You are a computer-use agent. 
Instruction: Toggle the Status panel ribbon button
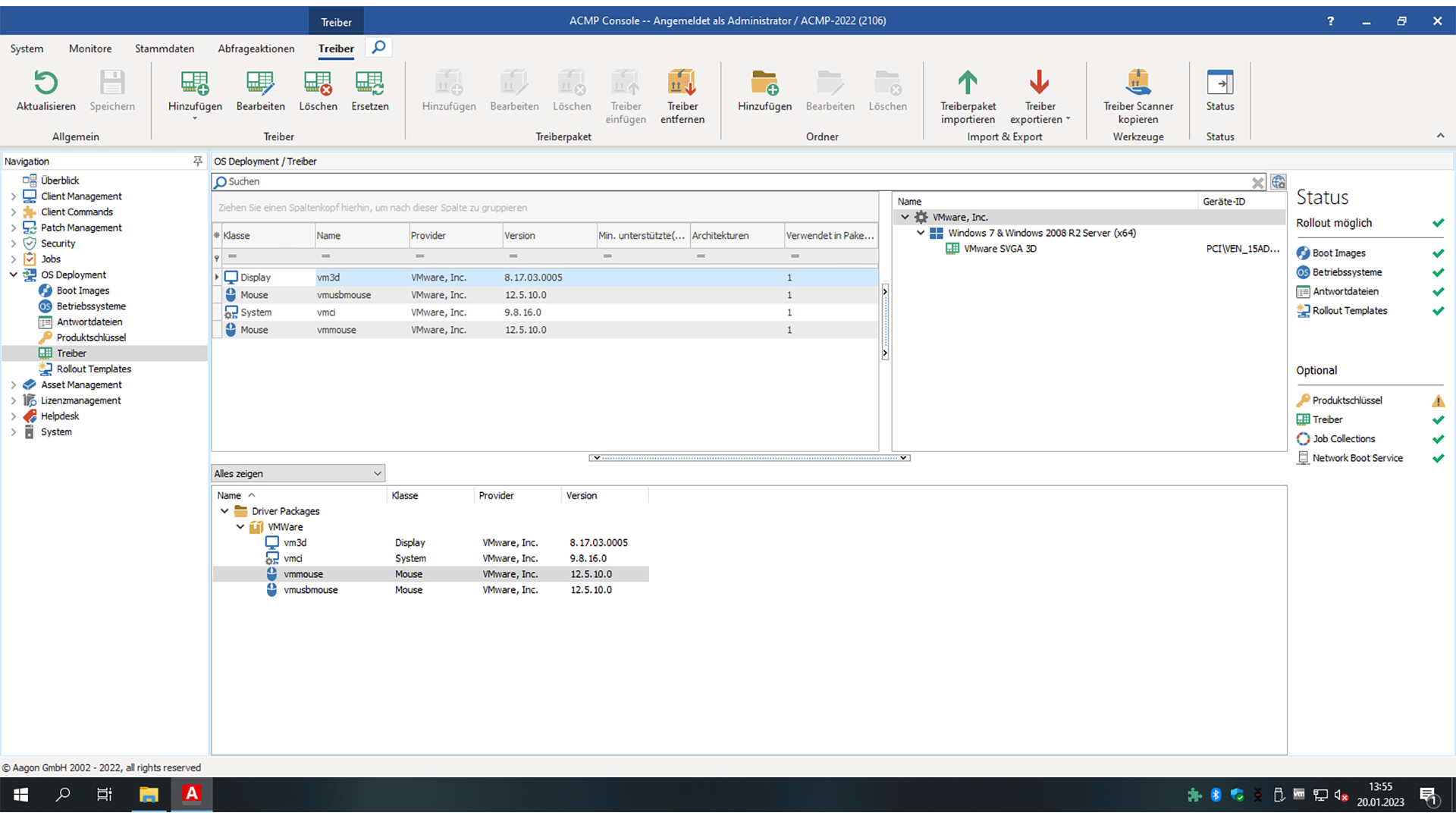pos(1219,91)
